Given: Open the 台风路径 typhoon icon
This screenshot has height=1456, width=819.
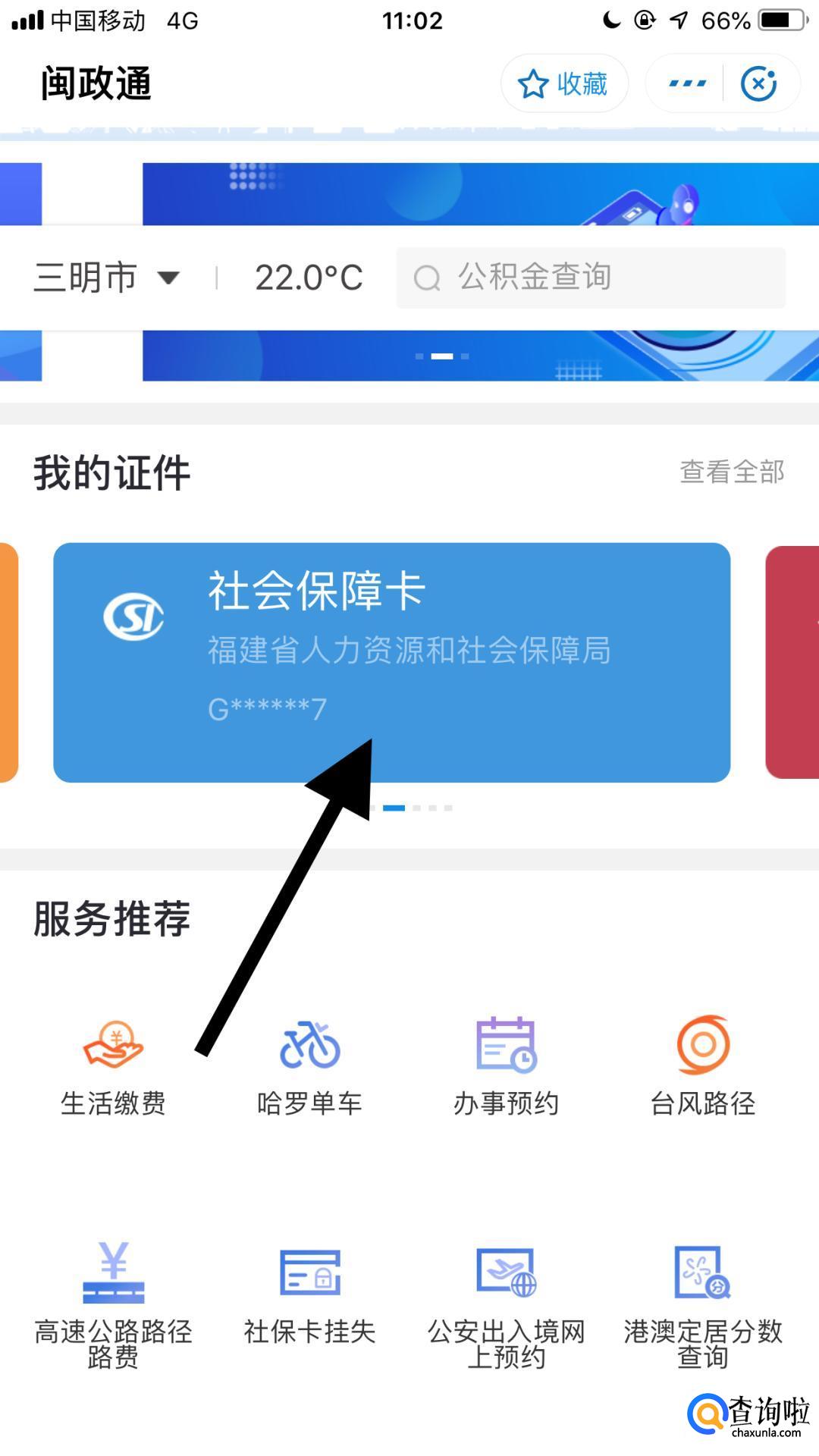Looking at the screenshot, I should pyautogui.click(x=703, y=1045).
